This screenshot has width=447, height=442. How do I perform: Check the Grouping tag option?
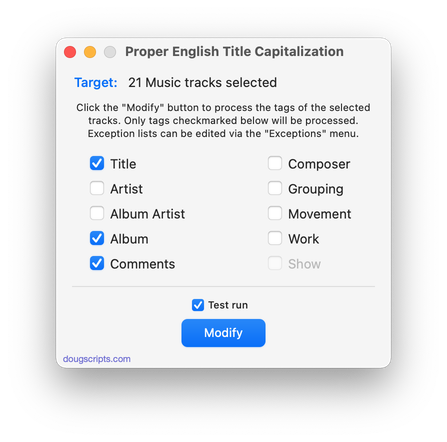coord(275,188)
